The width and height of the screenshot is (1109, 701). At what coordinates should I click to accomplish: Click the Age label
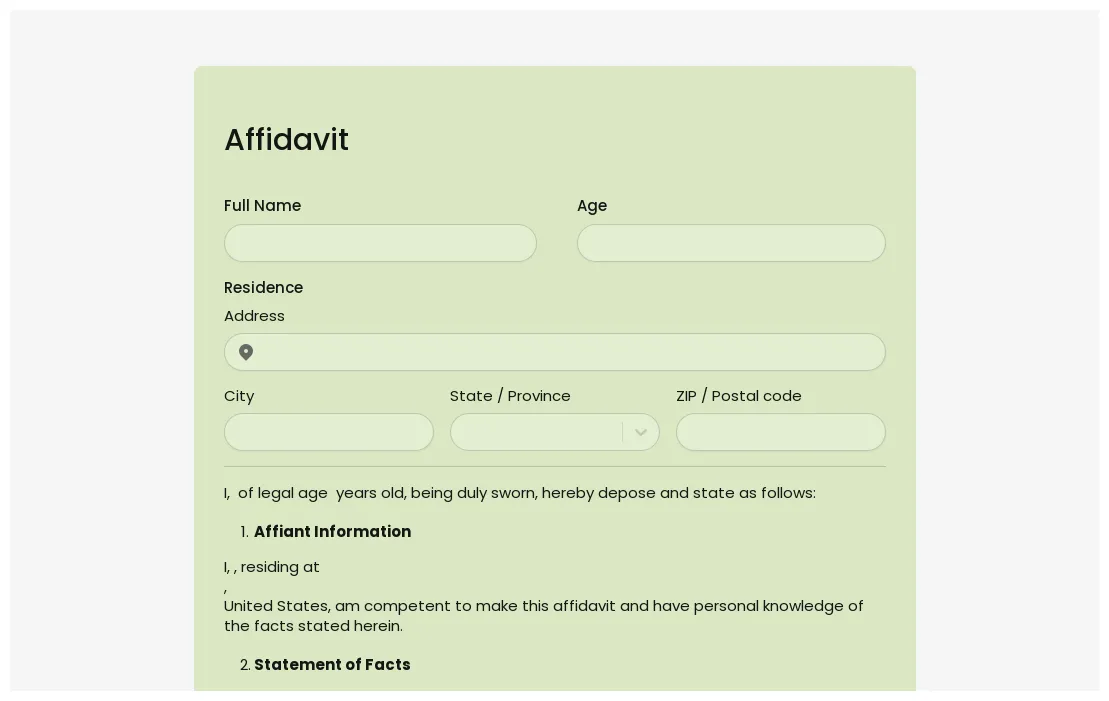592,206
